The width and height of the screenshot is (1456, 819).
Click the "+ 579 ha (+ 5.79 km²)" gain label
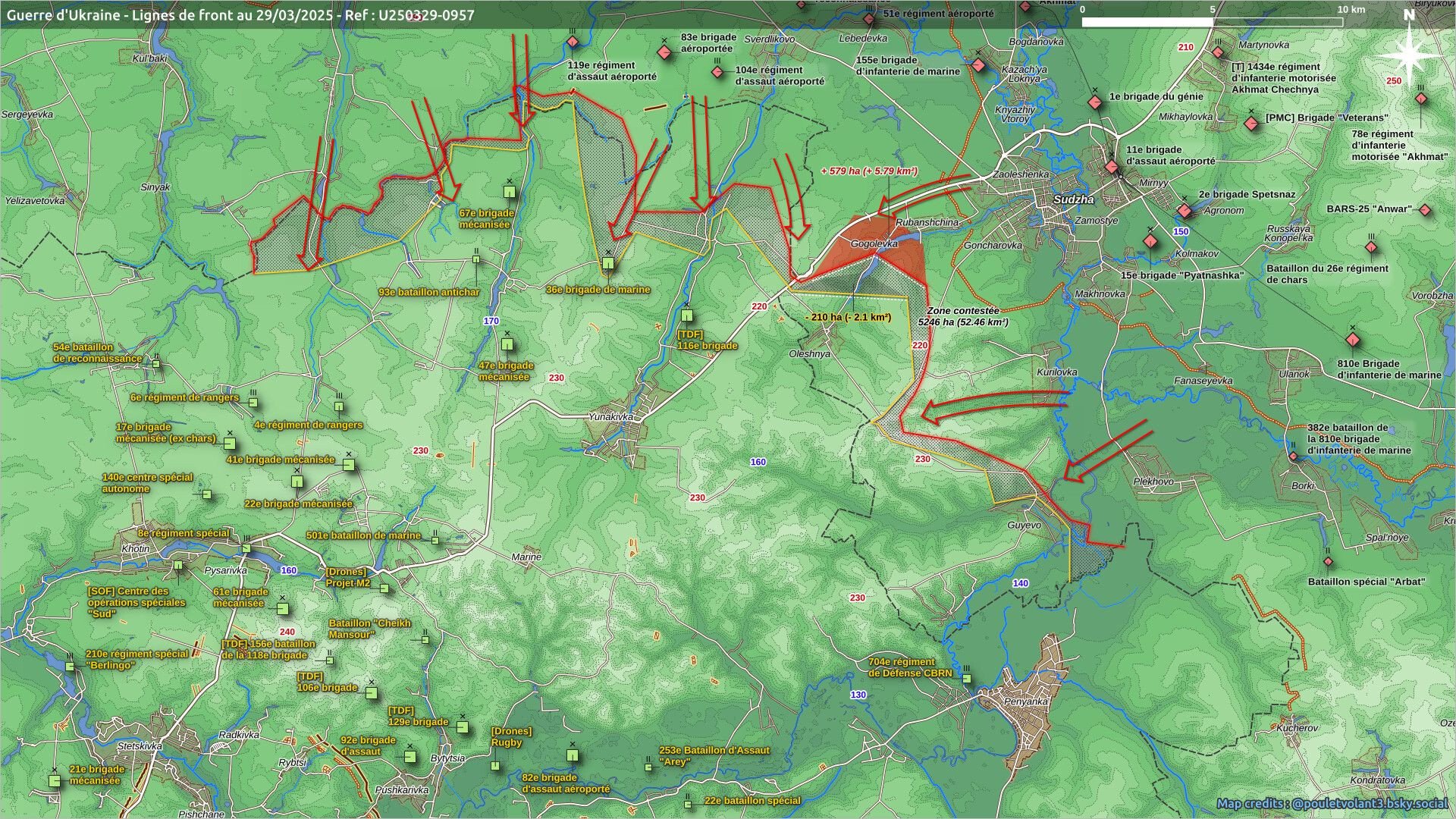869,171
